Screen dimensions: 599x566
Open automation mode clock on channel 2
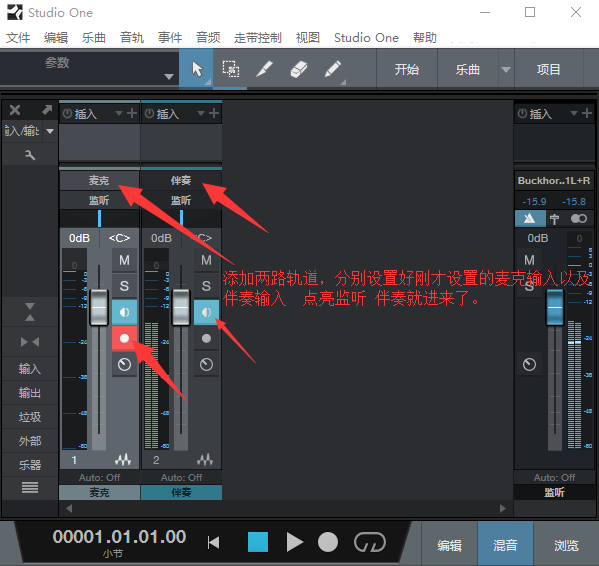pyautogui.click(x=206, y=364)
